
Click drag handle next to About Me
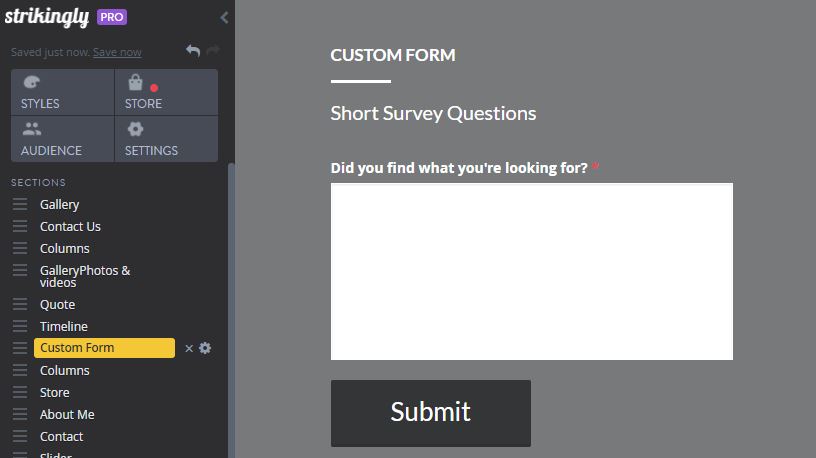(x=20, y=414)
